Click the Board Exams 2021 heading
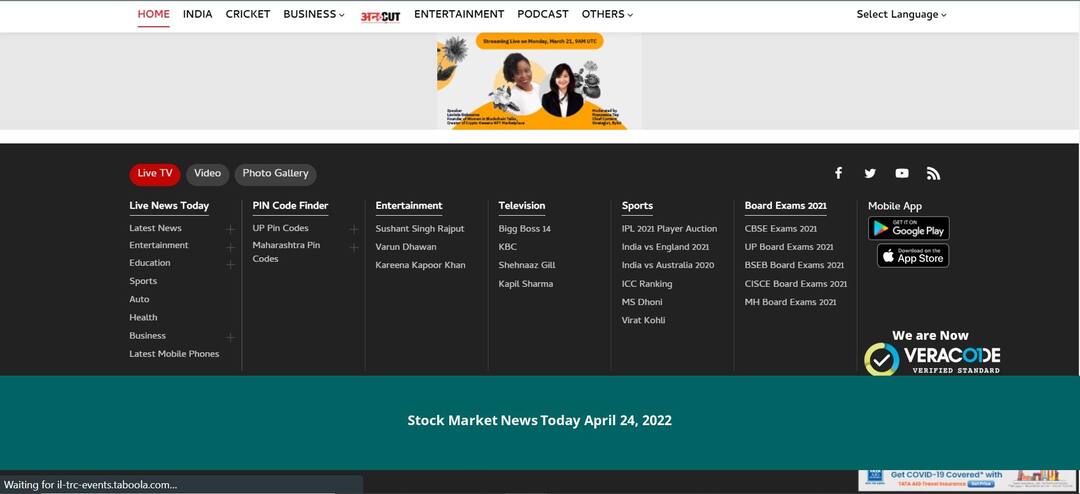1080x494 pixels. 786,205
